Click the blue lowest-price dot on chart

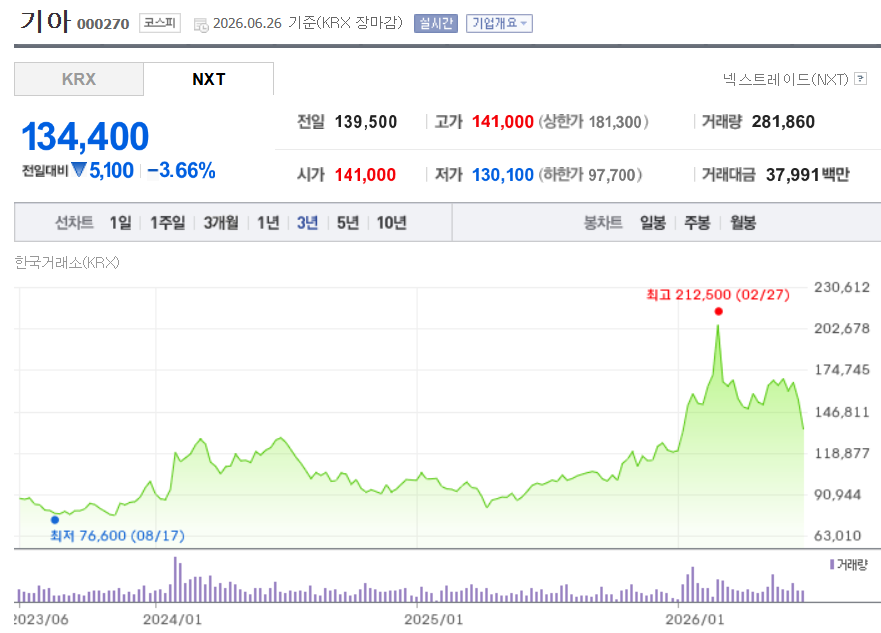55,520
